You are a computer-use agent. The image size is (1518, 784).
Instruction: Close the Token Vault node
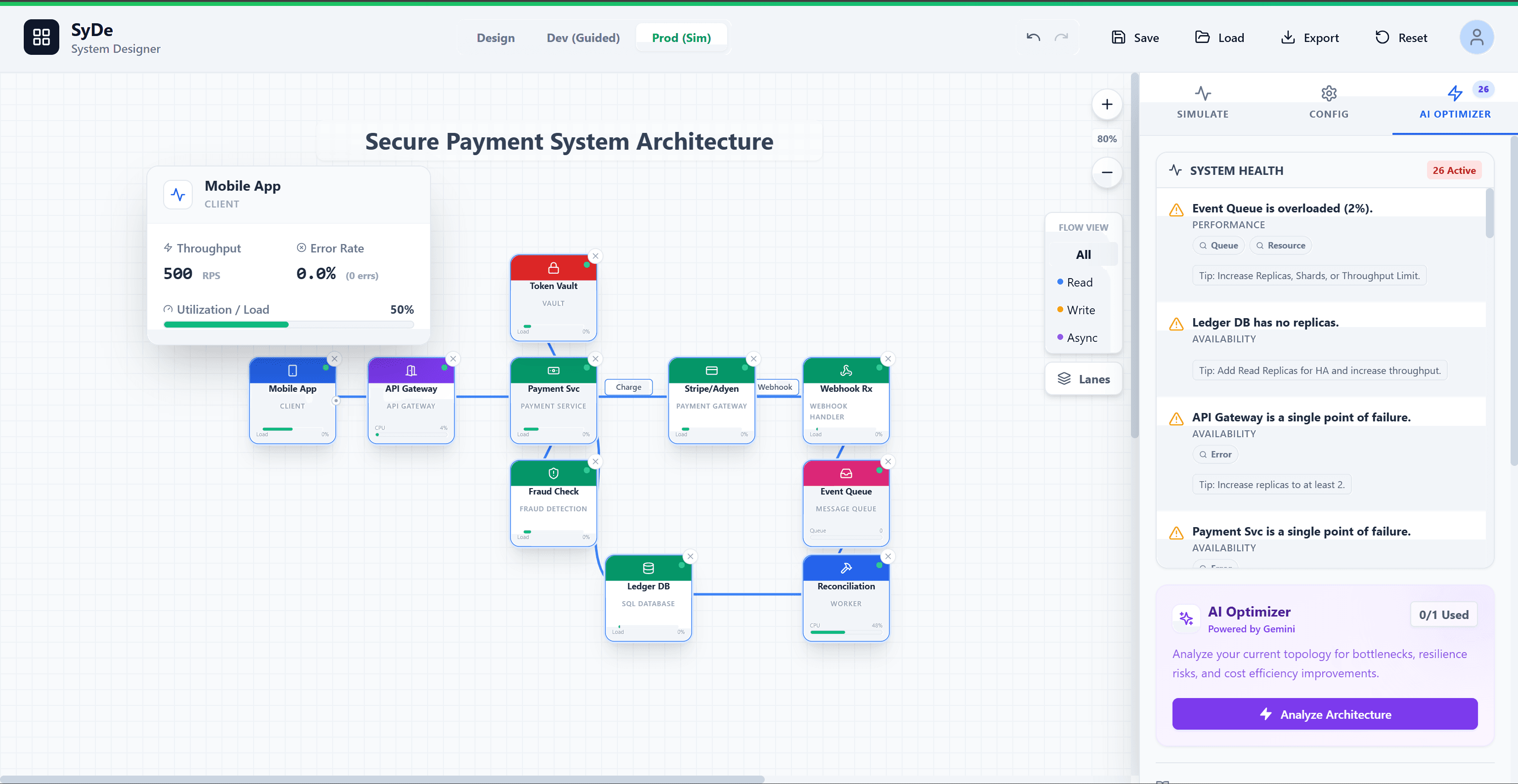[x=595, y=256]
